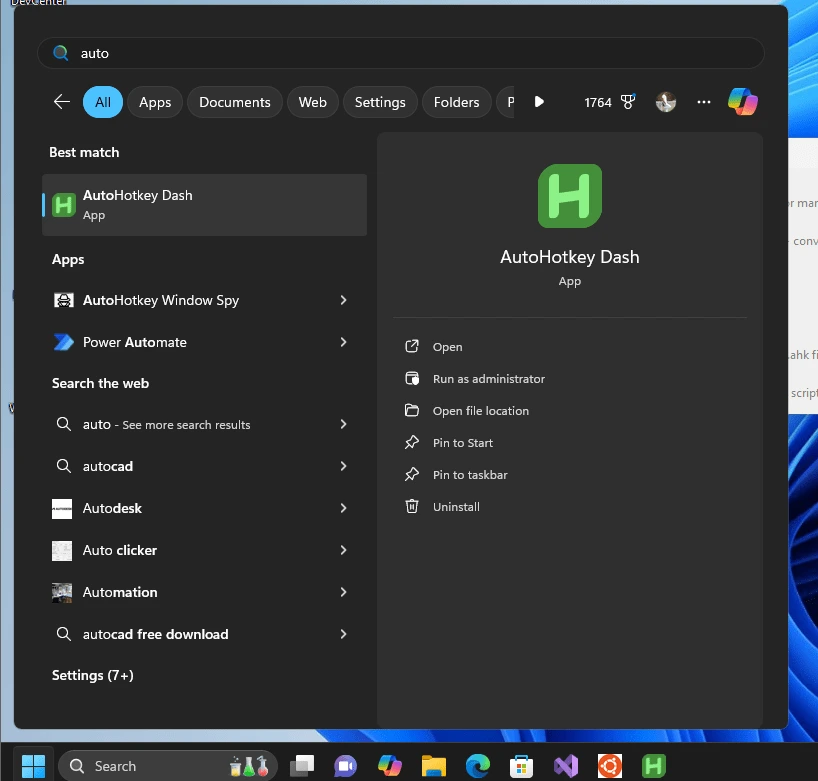Click the large AutoHotkey Dash logo
Image resolution: width=818 pixels, height=781 pixels.
click(x=570, y=196)
